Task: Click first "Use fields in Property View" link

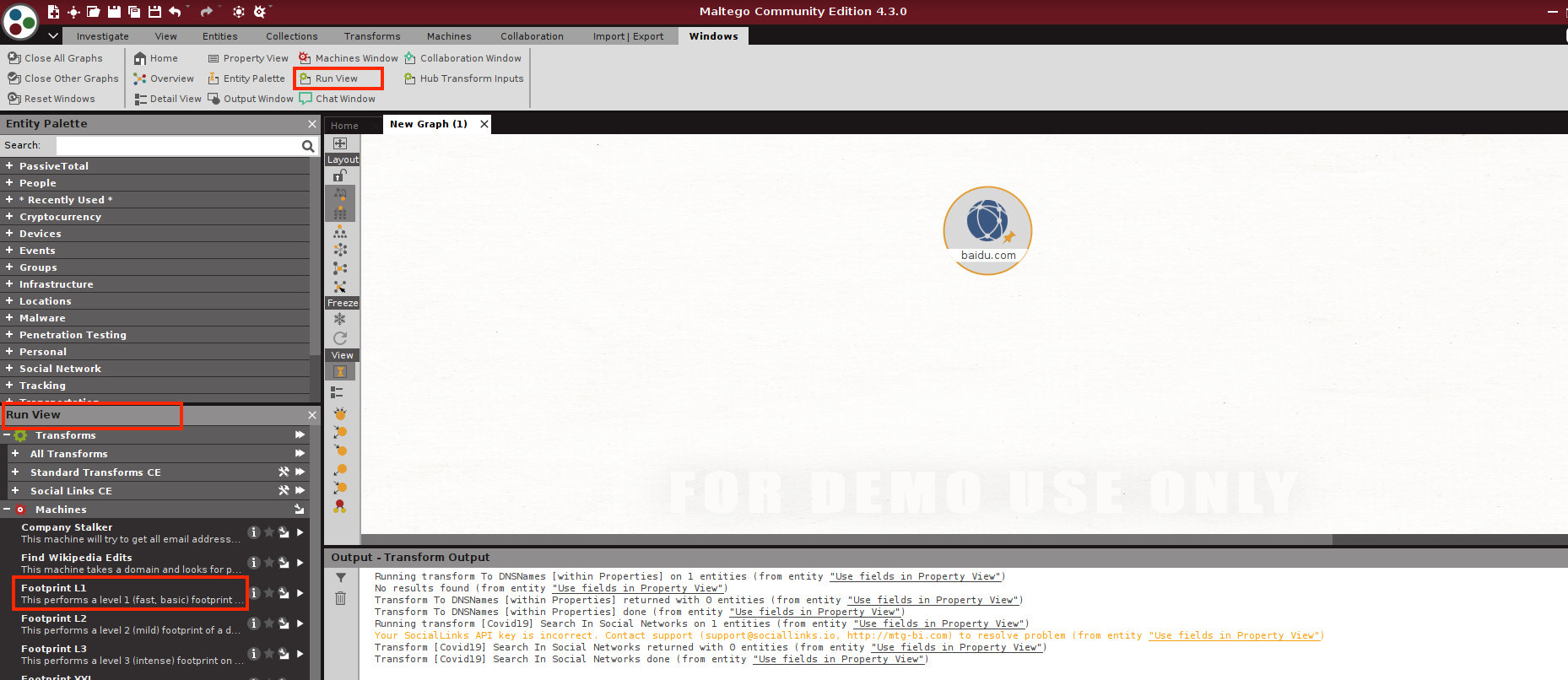Action: 916,576
